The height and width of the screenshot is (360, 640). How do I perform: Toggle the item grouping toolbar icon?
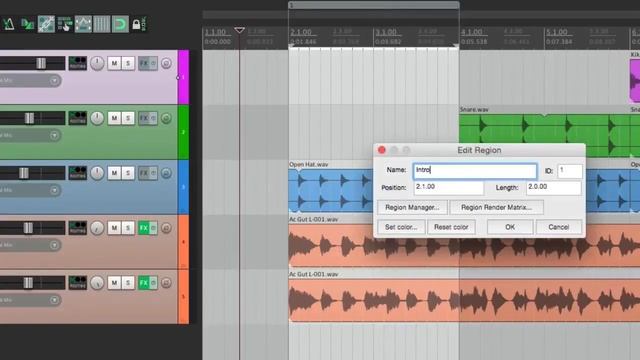pos(46,24)
